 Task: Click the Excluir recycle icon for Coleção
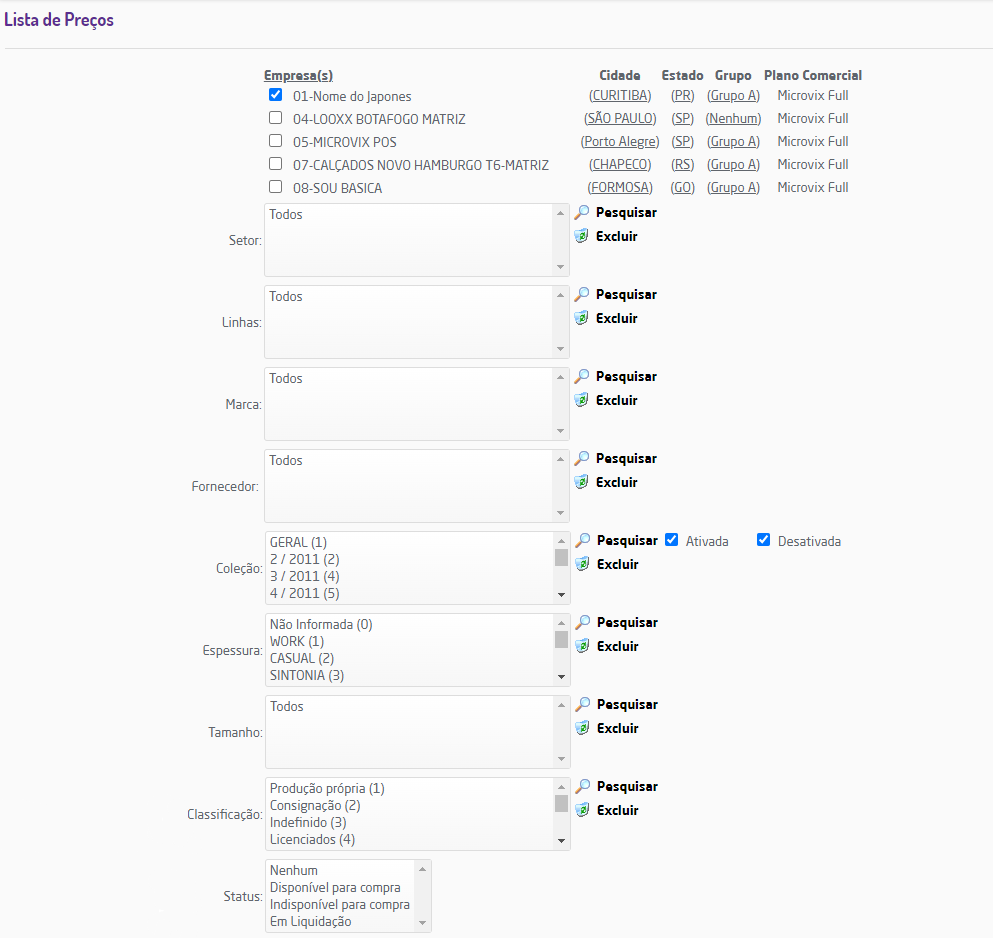pos(582,564)
